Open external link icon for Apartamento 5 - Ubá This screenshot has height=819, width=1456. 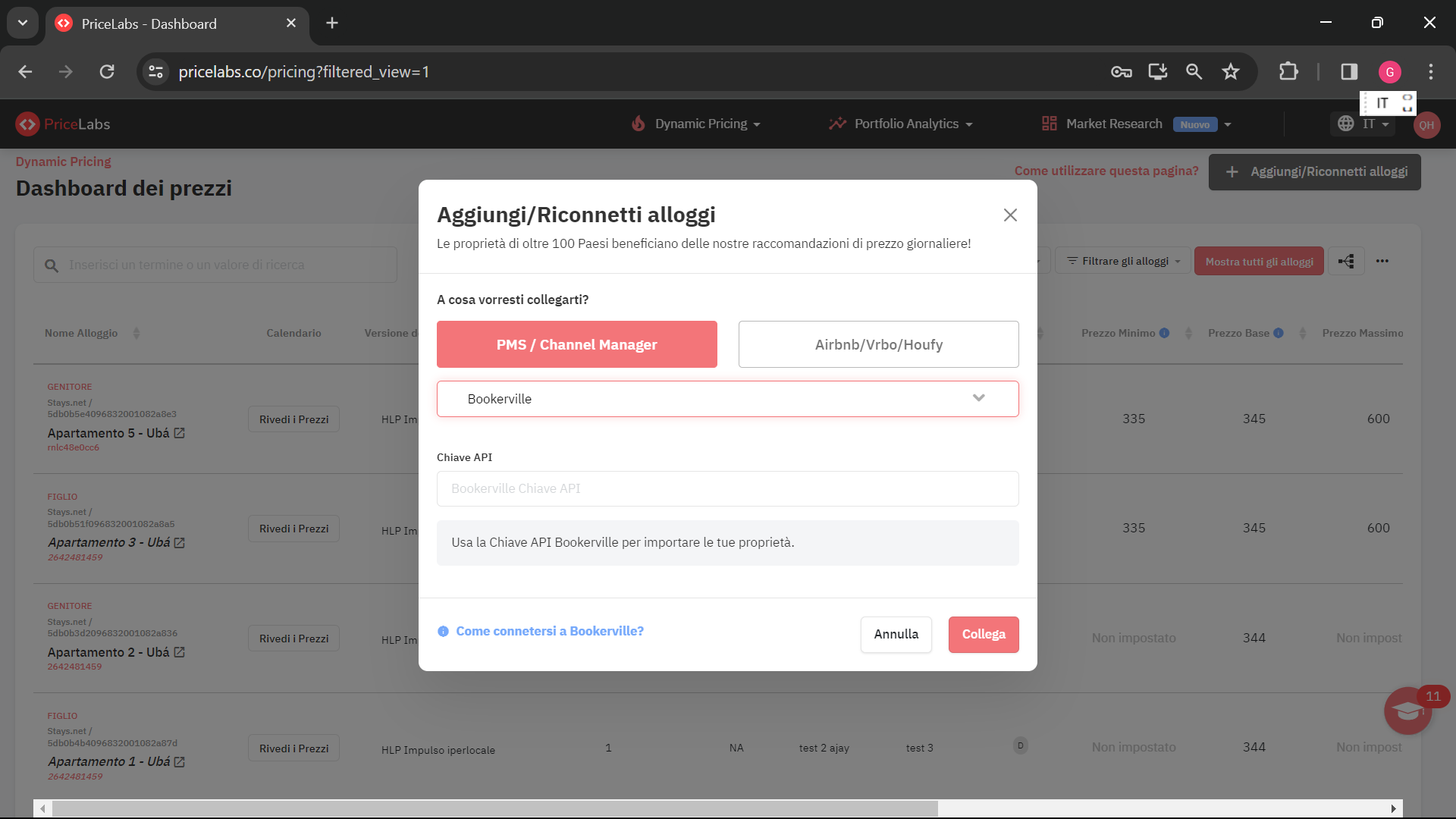coord(180,433)
